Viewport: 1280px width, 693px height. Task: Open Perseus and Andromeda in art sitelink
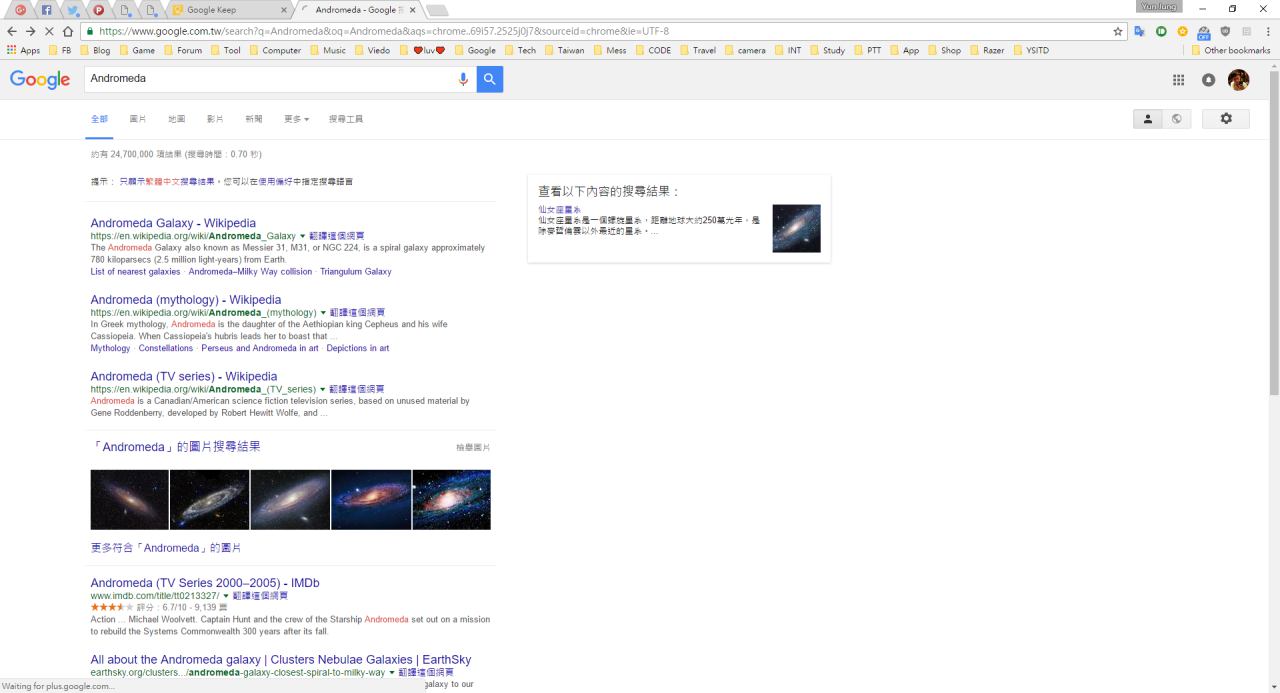(260, 349)
